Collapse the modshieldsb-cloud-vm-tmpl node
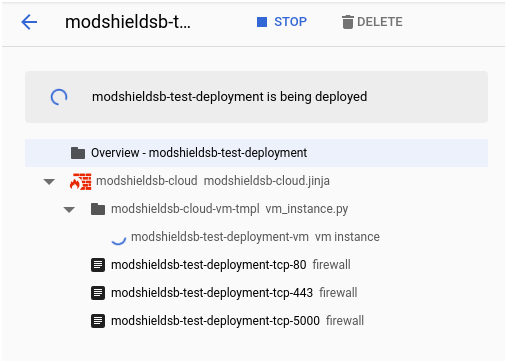507x363 pixels. pyautogui.click(x=69, y=210)
